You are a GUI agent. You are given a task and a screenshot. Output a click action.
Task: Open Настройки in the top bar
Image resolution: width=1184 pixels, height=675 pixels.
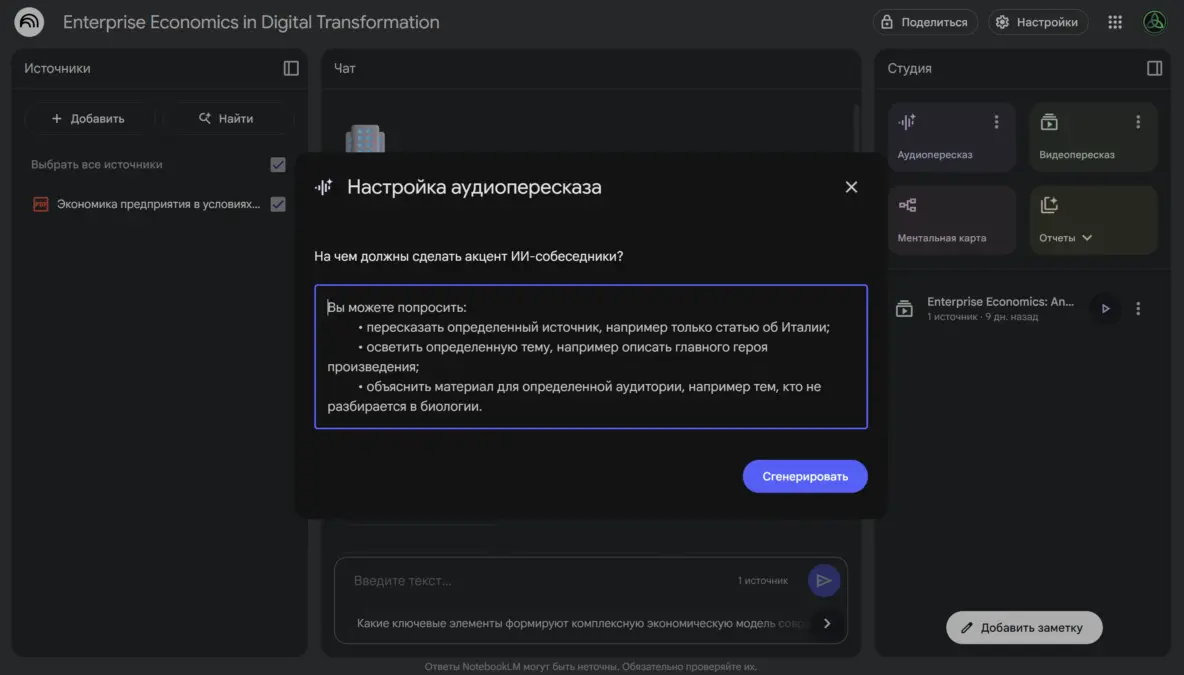1038,22
